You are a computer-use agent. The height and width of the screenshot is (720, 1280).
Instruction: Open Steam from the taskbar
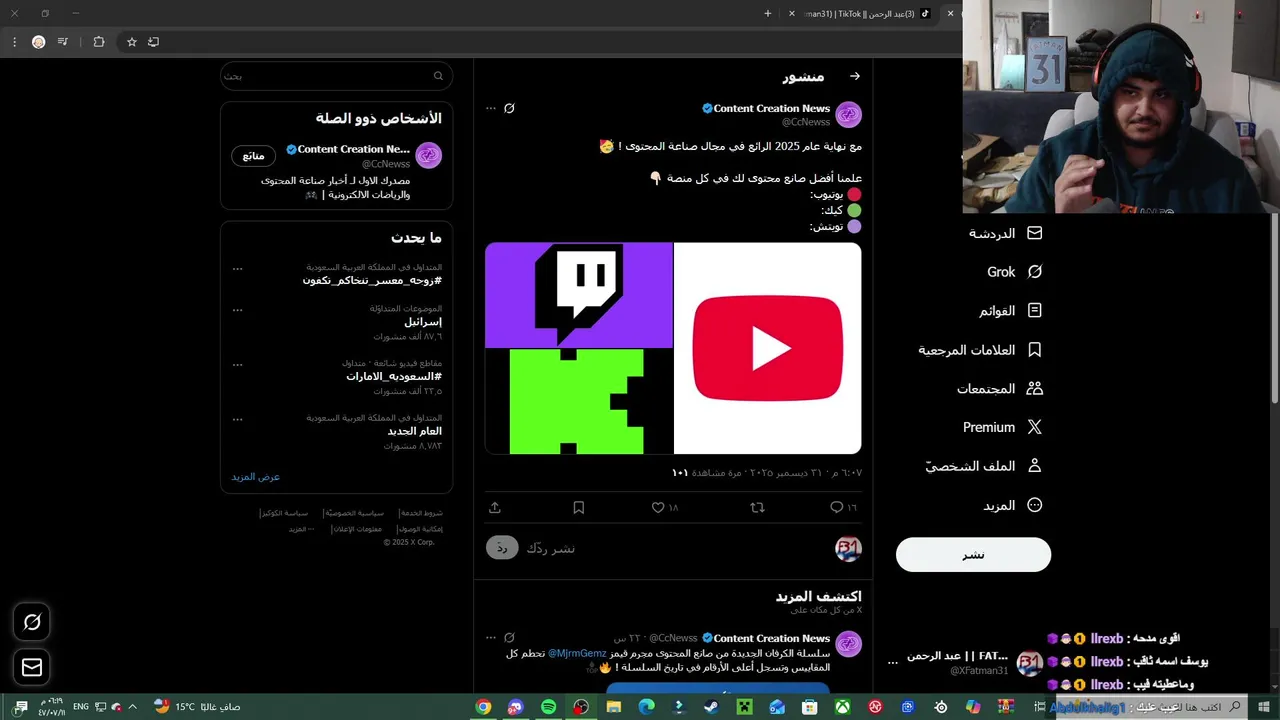[x=711, y=707]
